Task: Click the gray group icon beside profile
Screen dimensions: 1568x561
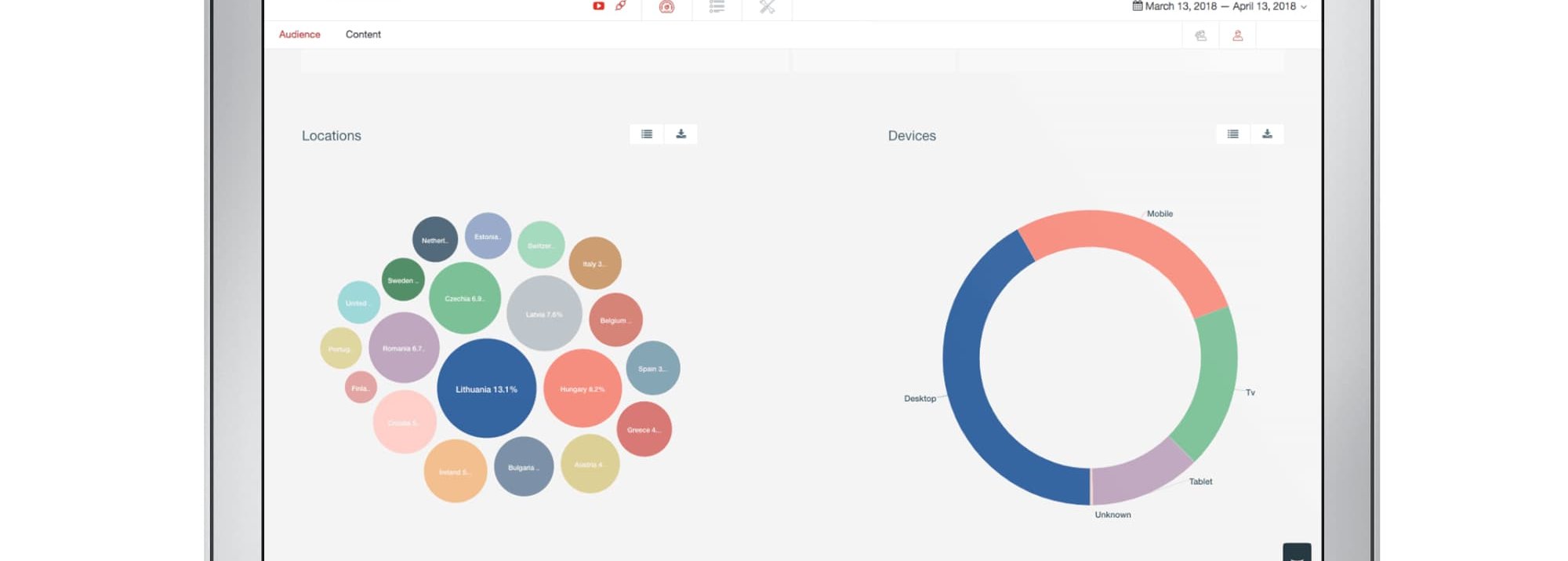Action: [1200, 35]
